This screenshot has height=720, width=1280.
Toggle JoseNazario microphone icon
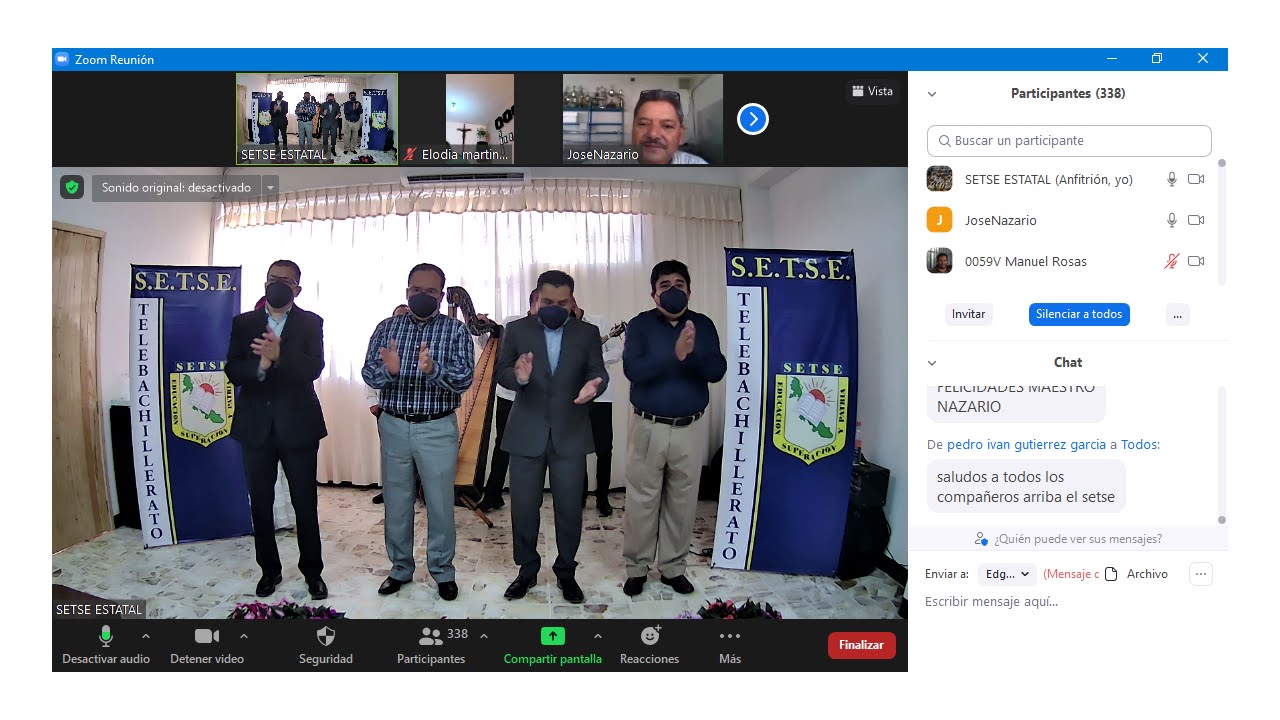(x=1172, y=220)
